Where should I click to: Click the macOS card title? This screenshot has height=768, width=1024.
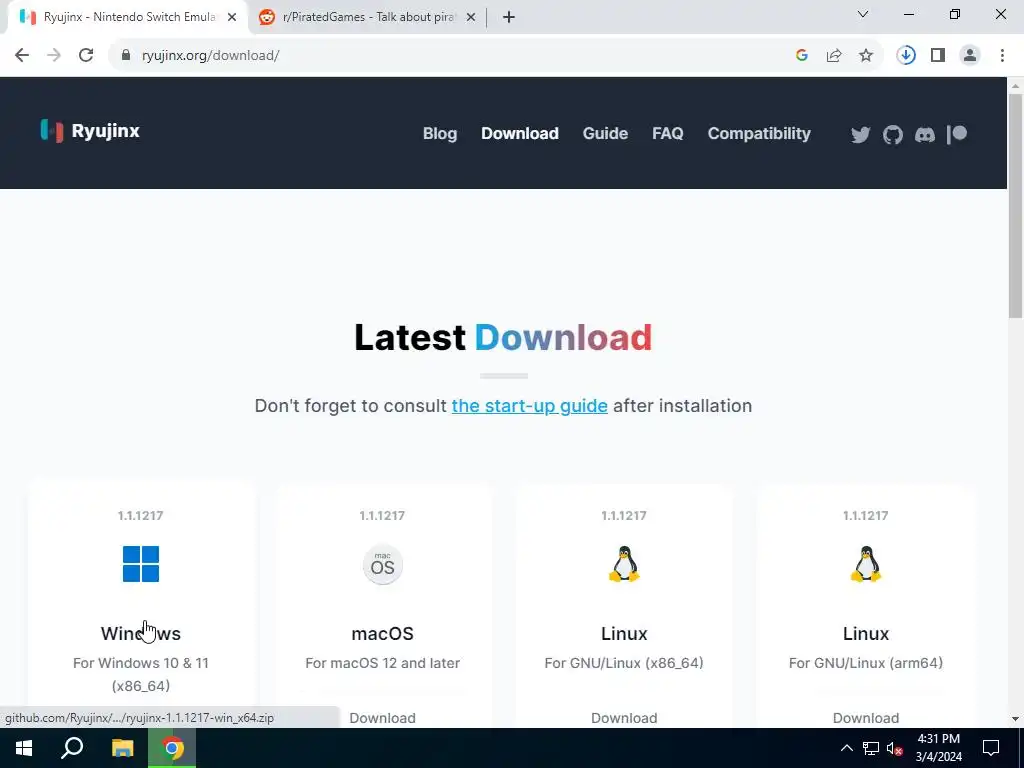[x=383, y=633]
